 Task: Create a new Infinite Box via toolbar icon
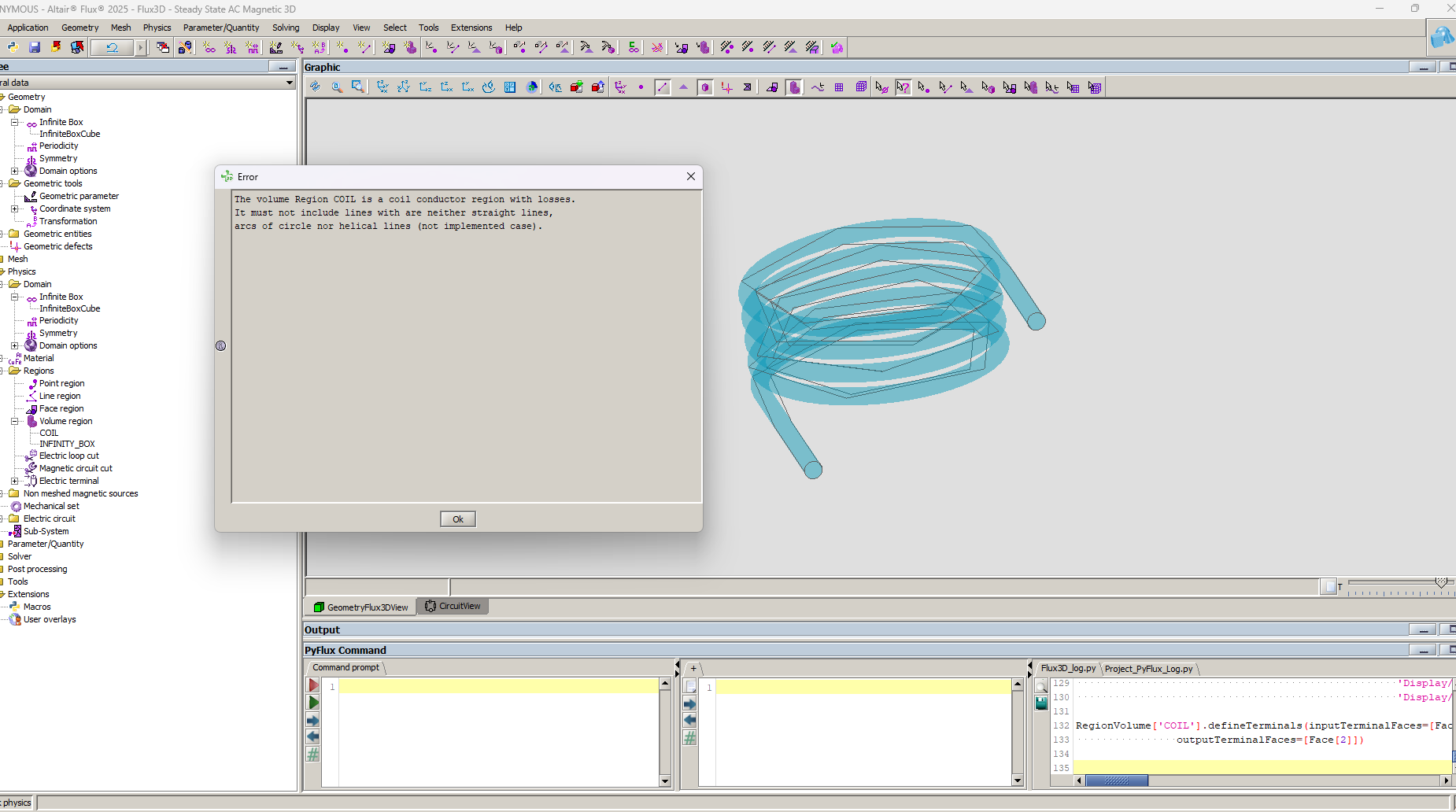pyautogui.click(x=209, y=47)
